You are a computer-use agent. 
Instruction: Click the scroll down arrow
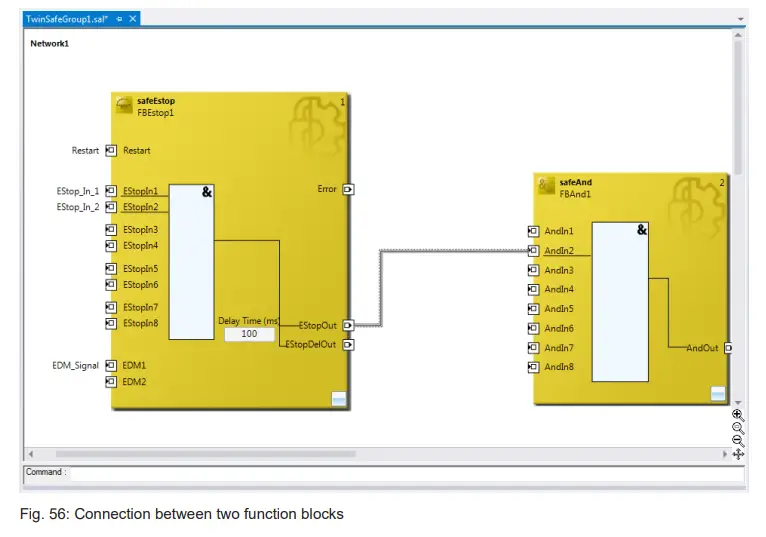(738, 403)
